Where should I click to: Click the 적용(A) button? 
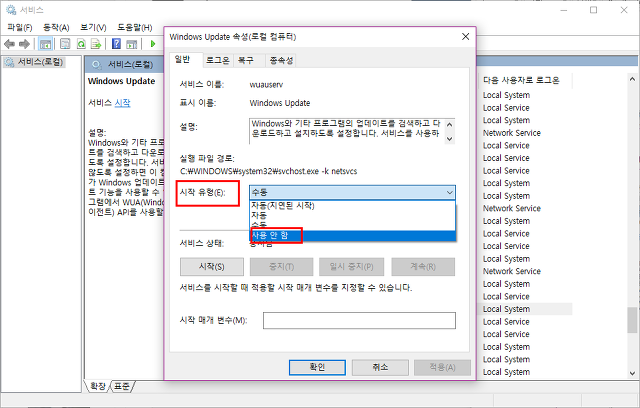[442, 367]
